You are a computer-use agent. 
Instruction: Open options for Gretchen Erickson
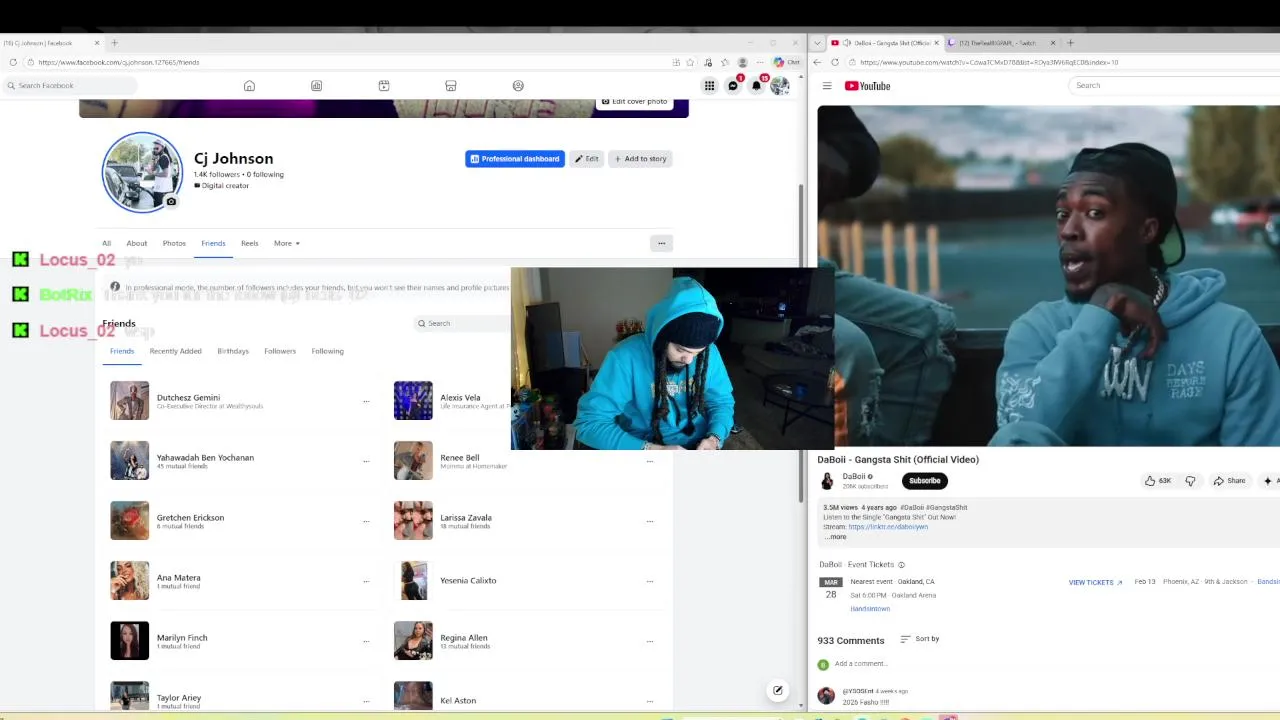pyautogui.click(x=366, y=521)
